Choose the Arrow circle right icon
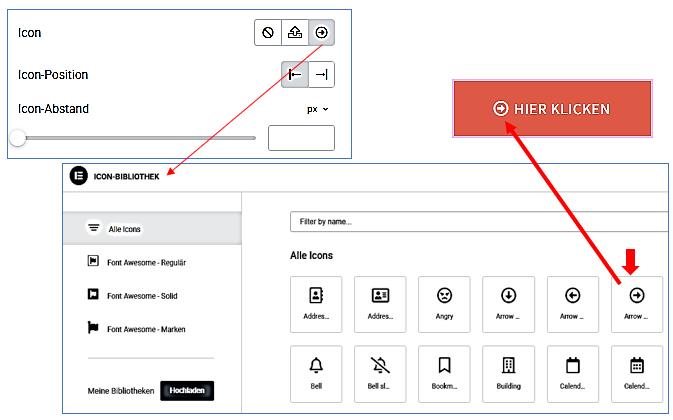This screenshot has width=673, height=420. point(636,304)
